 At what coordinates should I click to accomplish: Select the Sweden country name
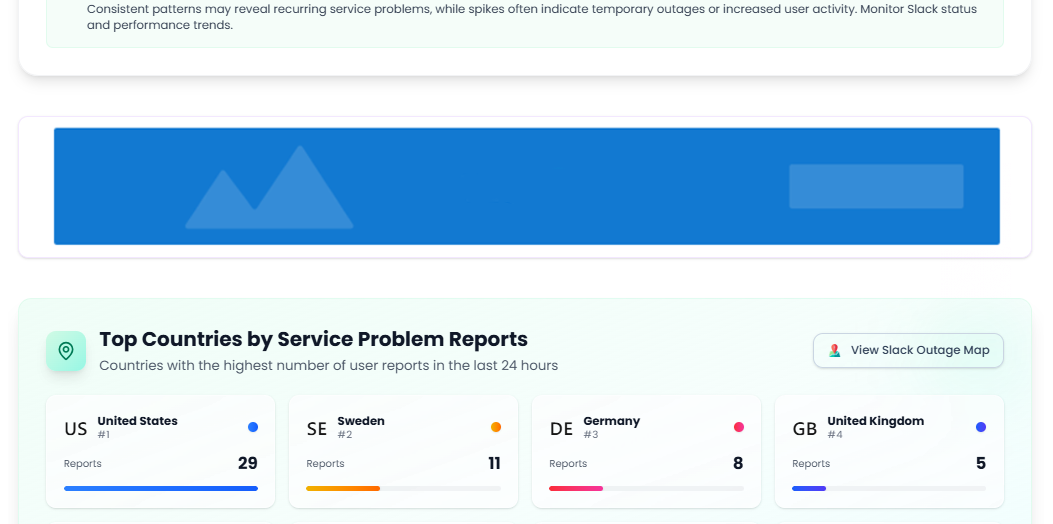[361, 421]
